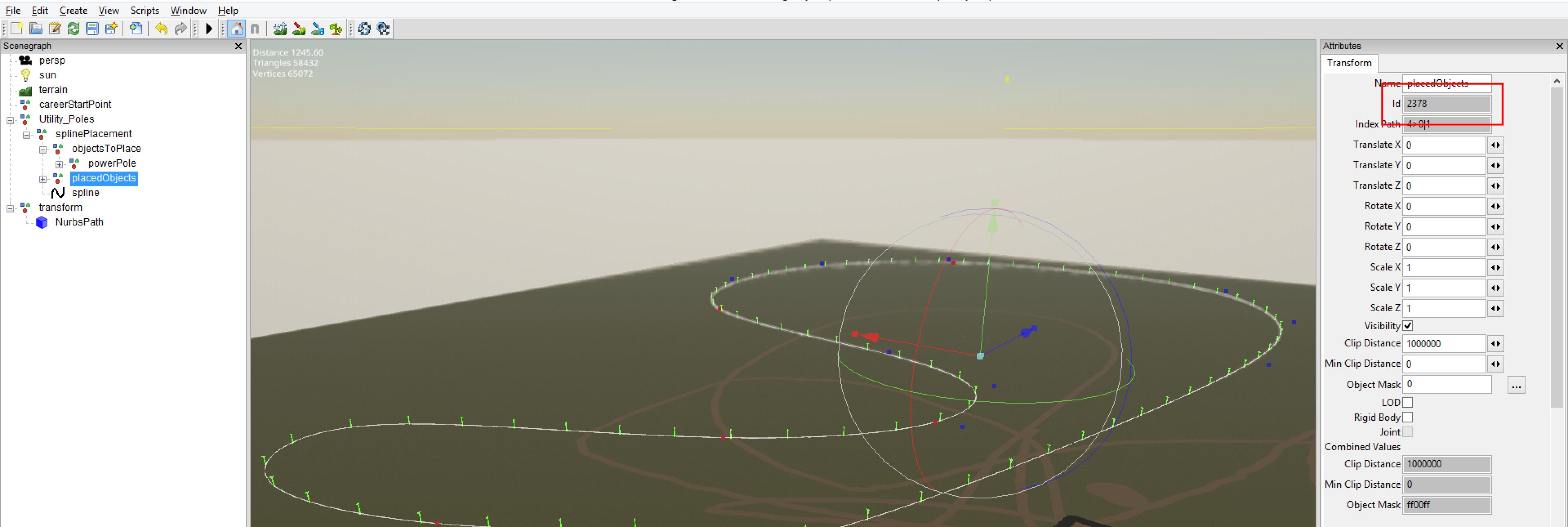Select the terrain sculpt mode icon
The width and height of the screenshot is (1568, 527).
tap(280, 29)
